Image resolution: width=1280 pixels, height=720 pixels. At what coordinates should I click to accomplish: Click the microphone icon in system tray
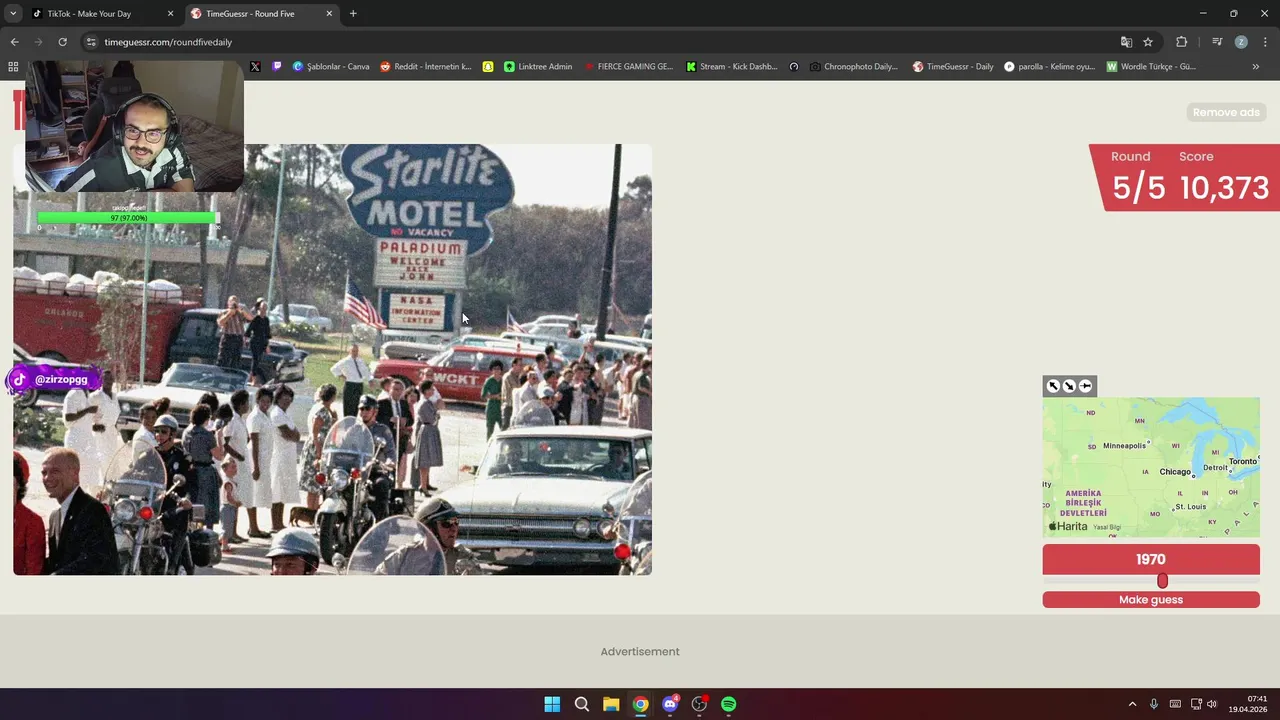(x=1154, y=704)
